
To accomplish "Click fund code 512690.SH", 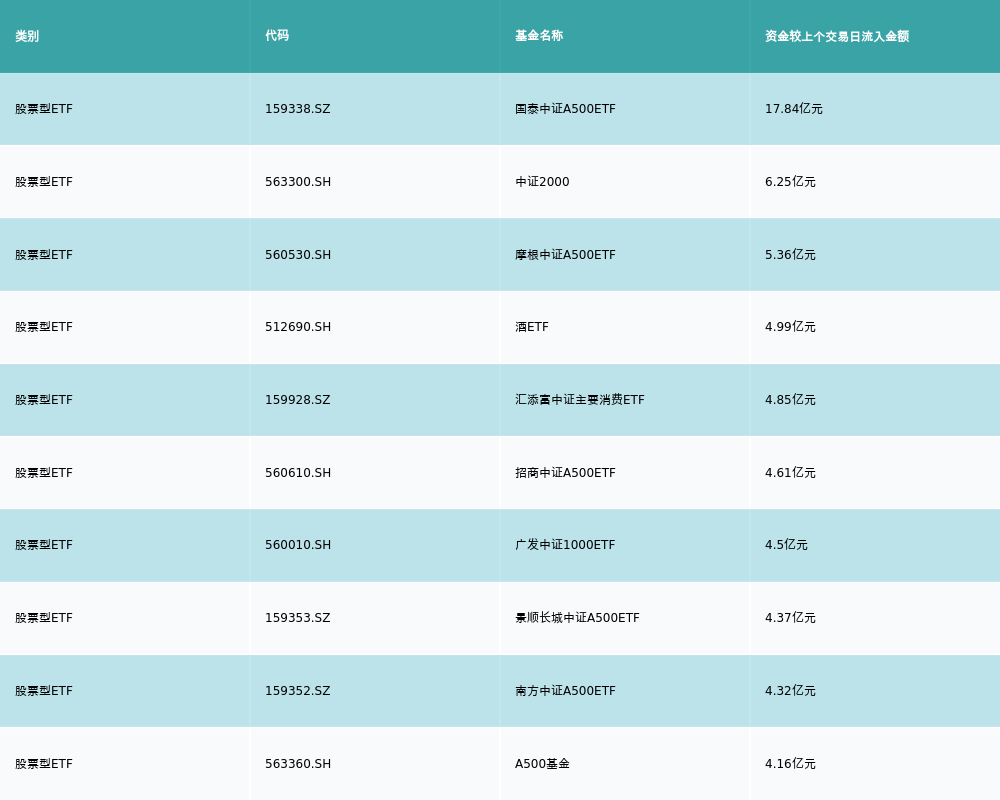I will 297,327.
